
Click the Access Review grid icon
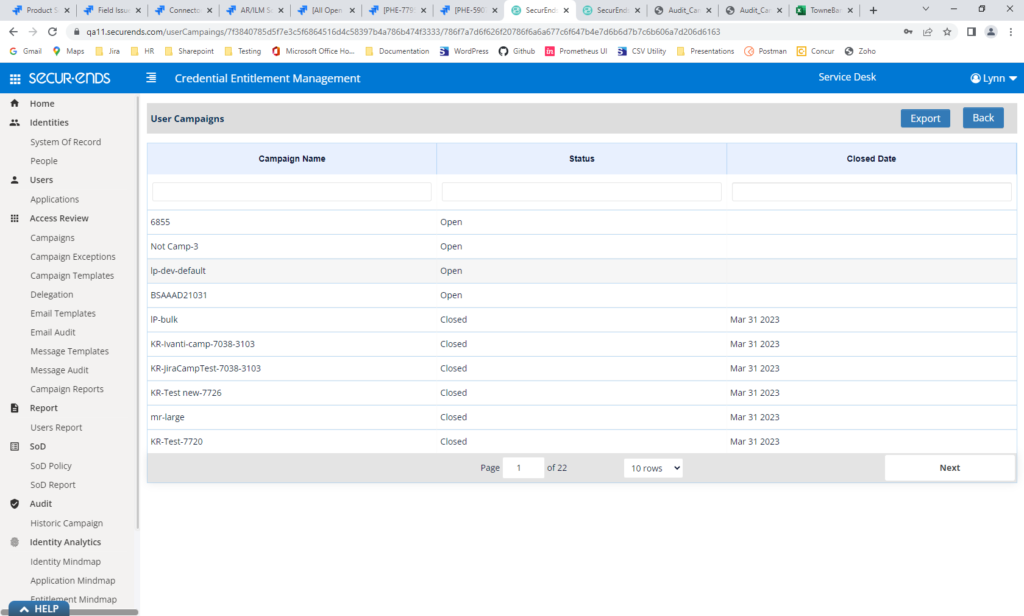(15, 218)
